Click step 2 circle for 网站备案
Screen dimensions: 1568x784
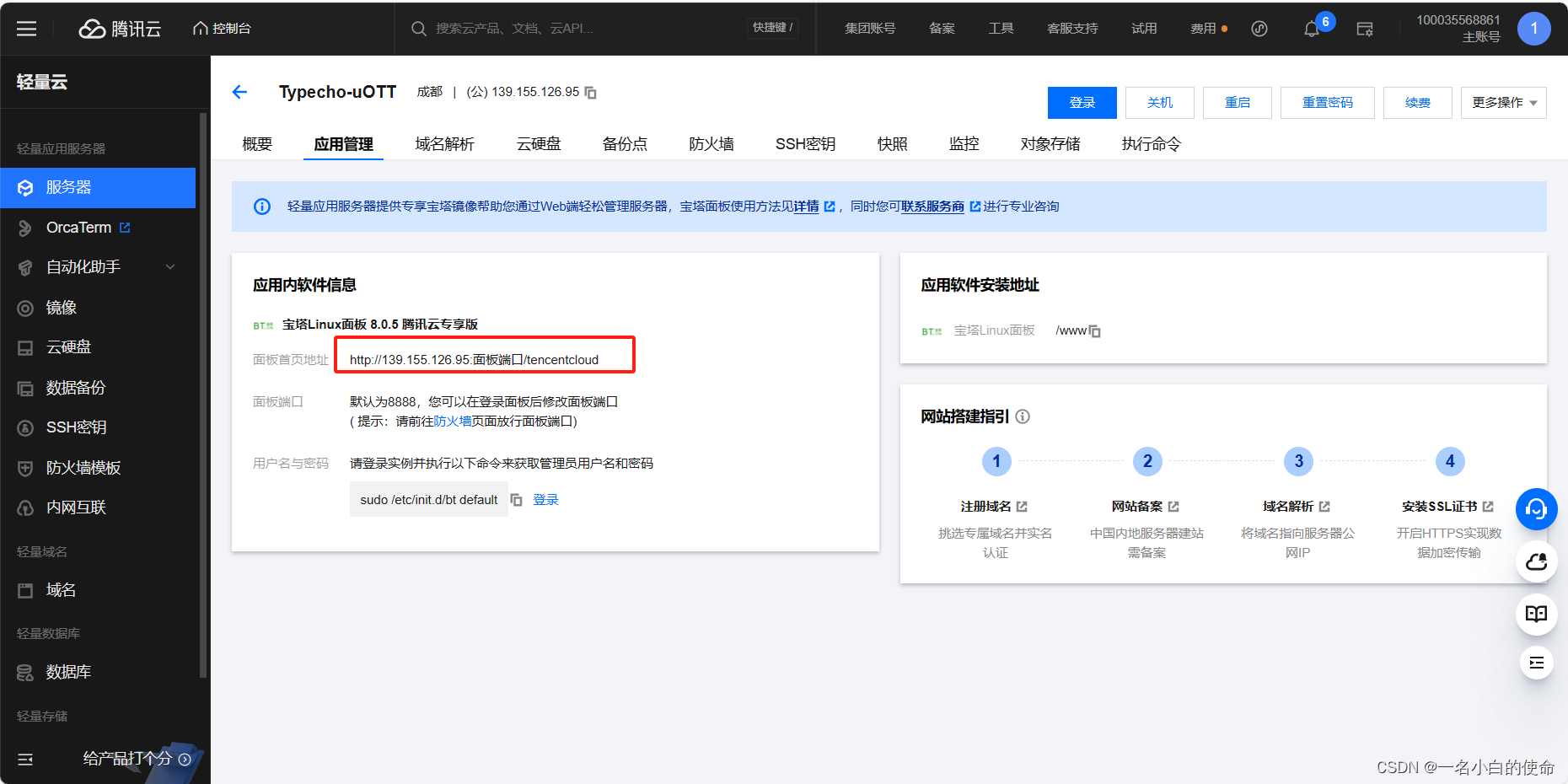[1147, 461]
